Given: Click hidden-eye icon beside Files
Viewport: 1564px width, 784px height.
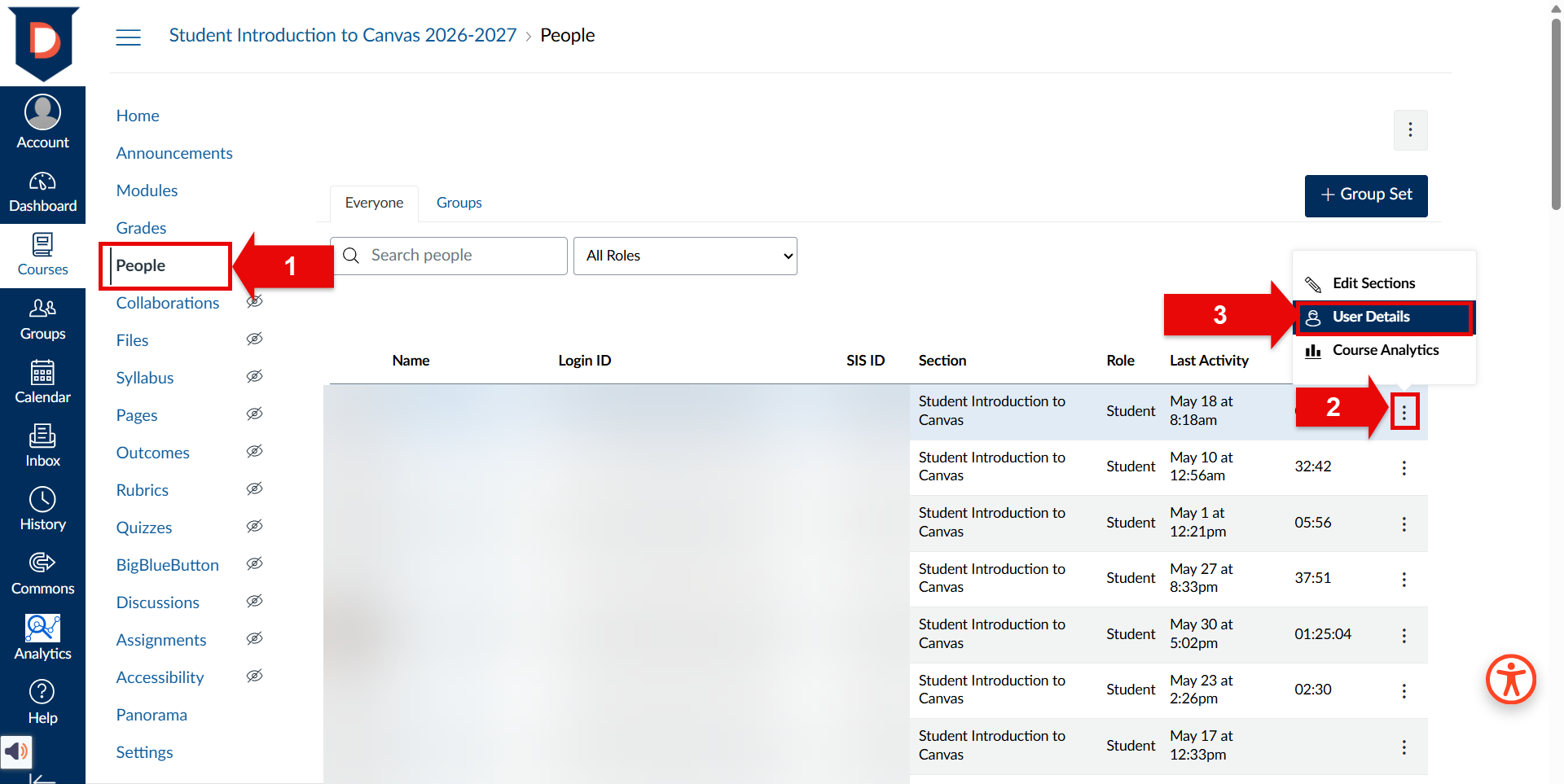Looking at the screenshot, I should point(255,339).
